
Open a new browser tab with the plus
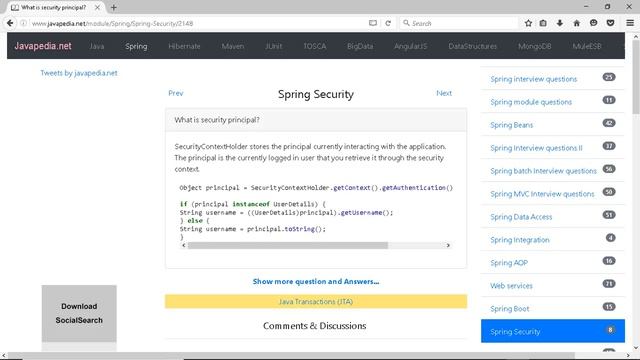point(113,7)
